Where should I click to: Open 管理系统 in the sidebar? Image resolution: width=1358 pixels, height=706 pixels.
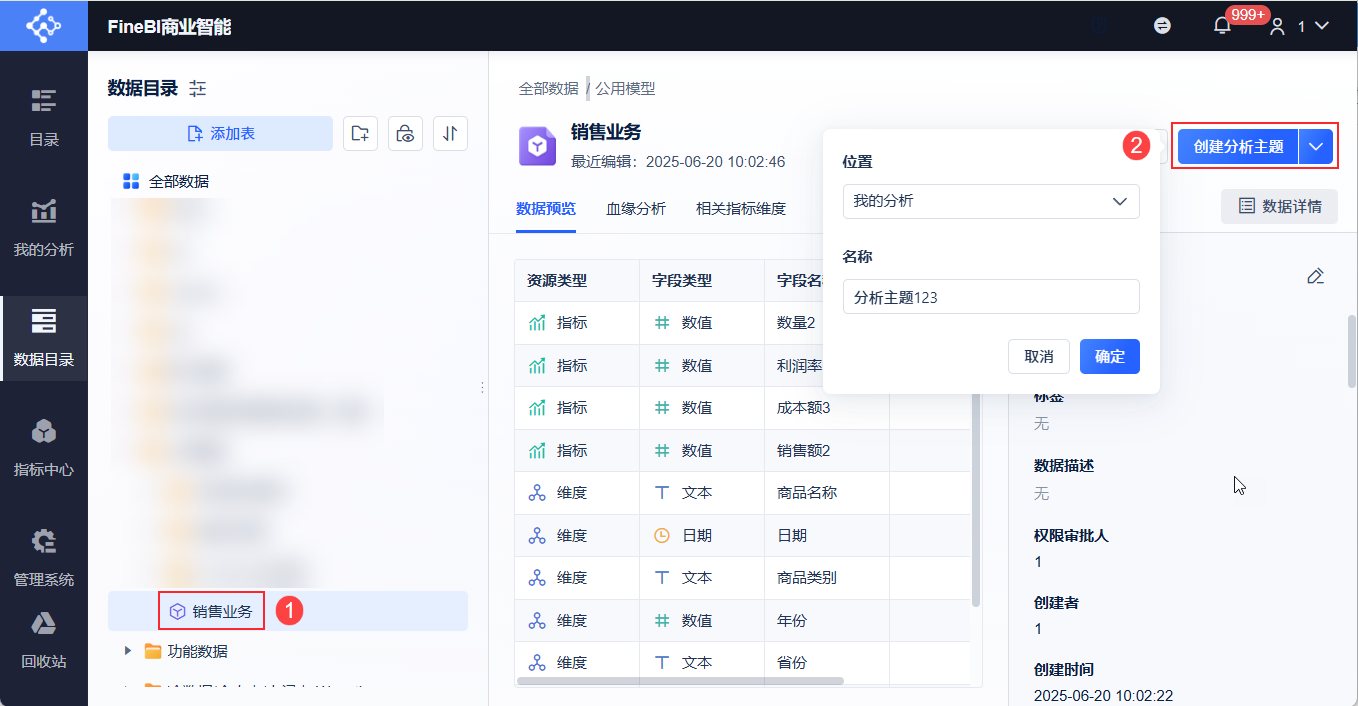tap(44, 558)
